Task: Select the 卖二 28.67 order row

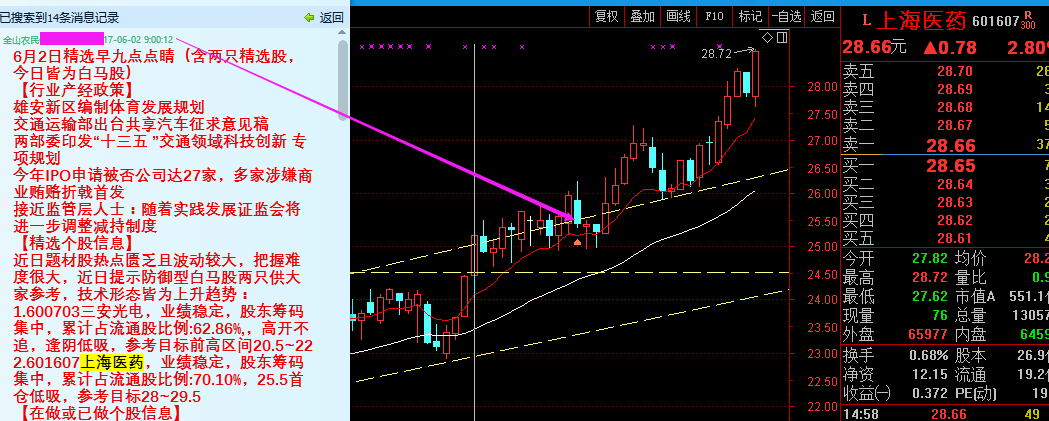Action: 945,124
